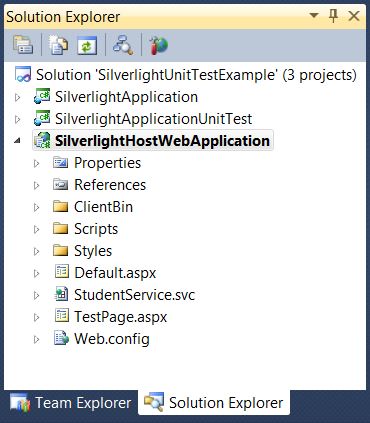This screenshot has width=370, height=423.
Task: Expand the ClientBin folder
Action: (37, 207)
